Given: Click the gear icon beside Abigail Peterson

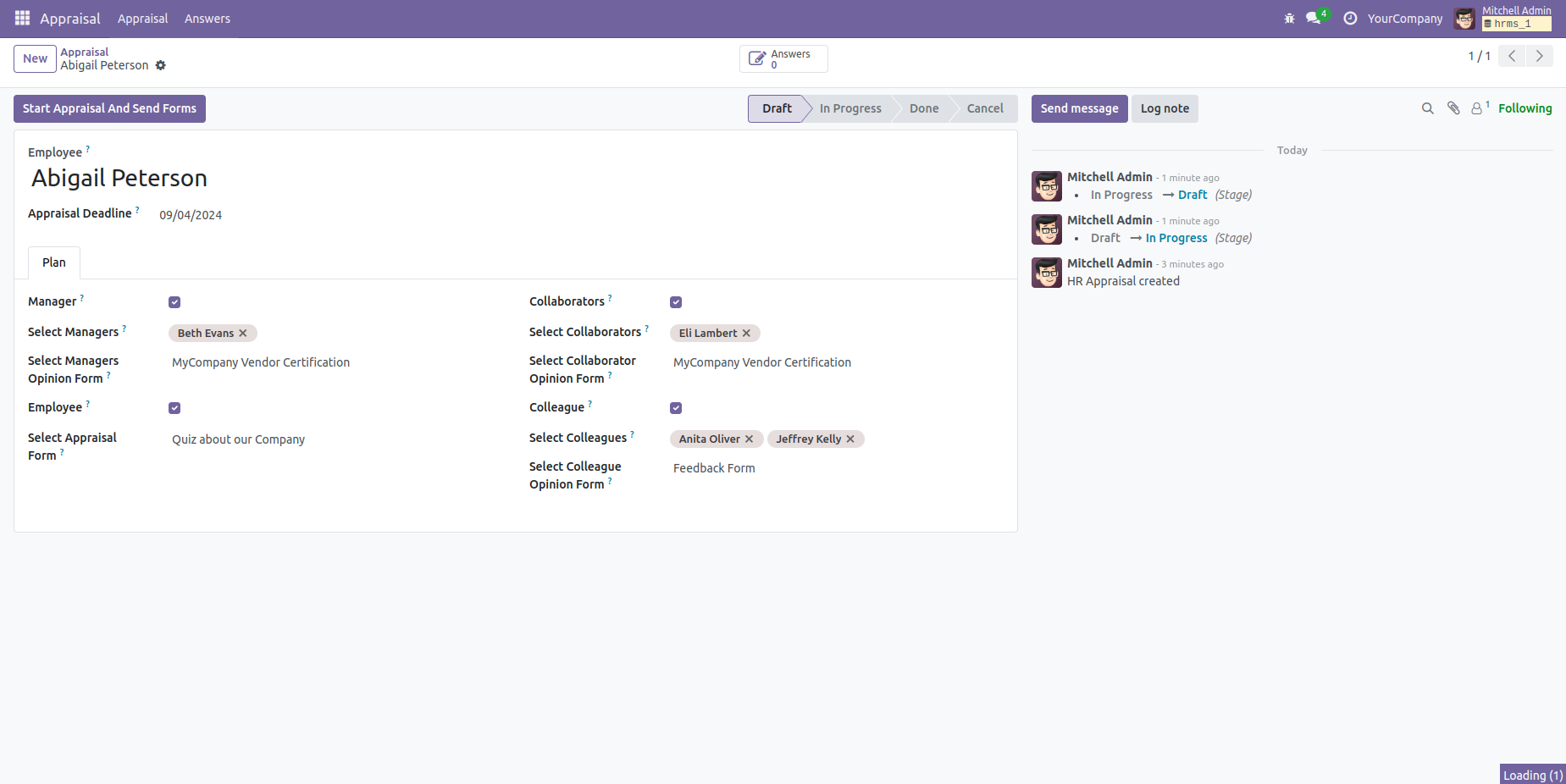Looking at the screenshot, I should tap(161, 65).
